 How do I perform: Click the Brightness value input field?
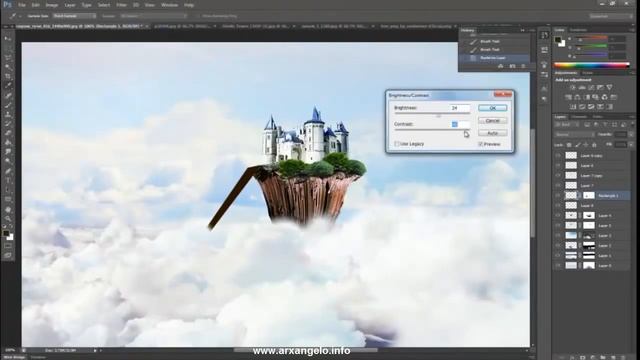(460, 108)
